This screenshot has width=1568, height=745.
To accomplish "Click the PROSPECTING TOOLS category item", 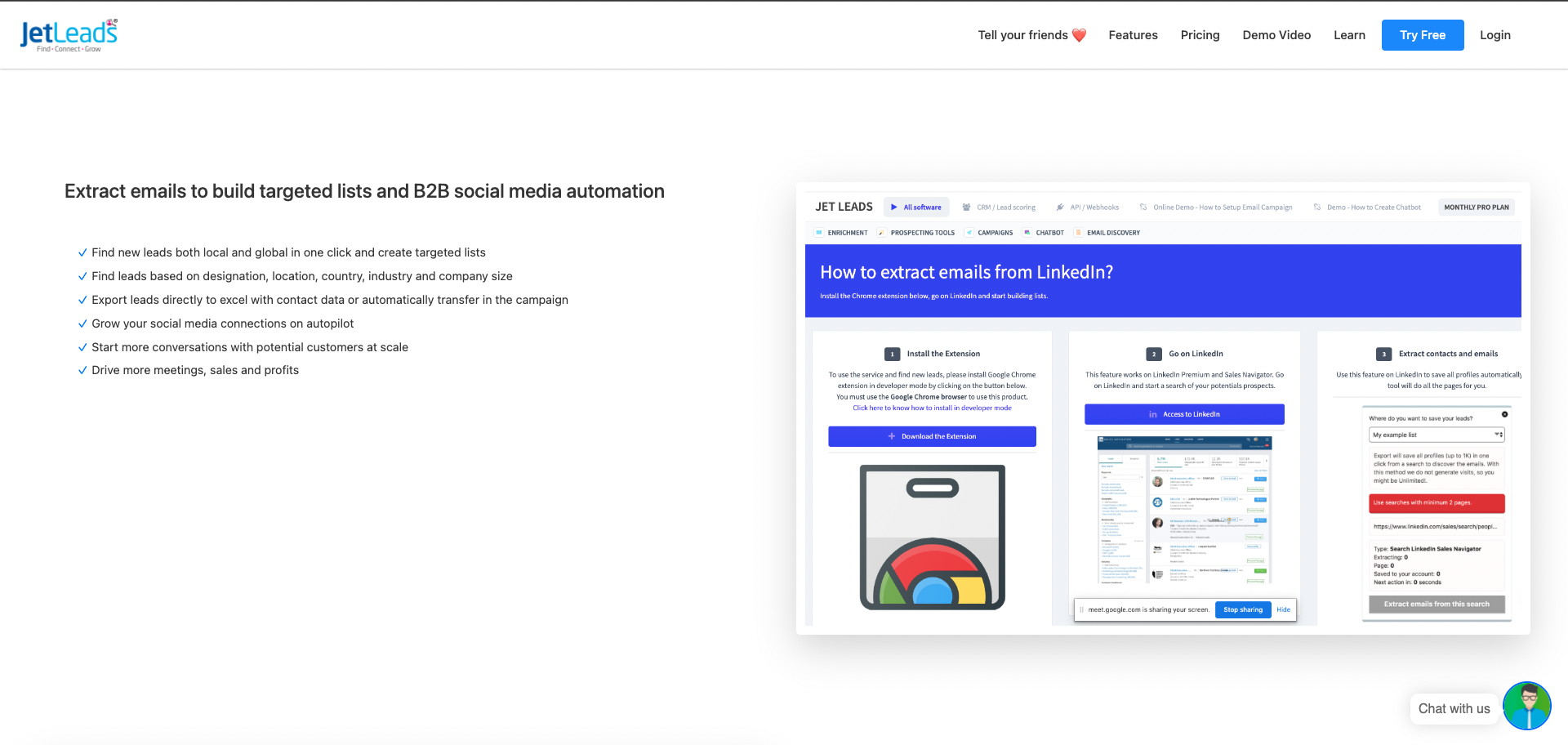I will click(x=916, y=233).
